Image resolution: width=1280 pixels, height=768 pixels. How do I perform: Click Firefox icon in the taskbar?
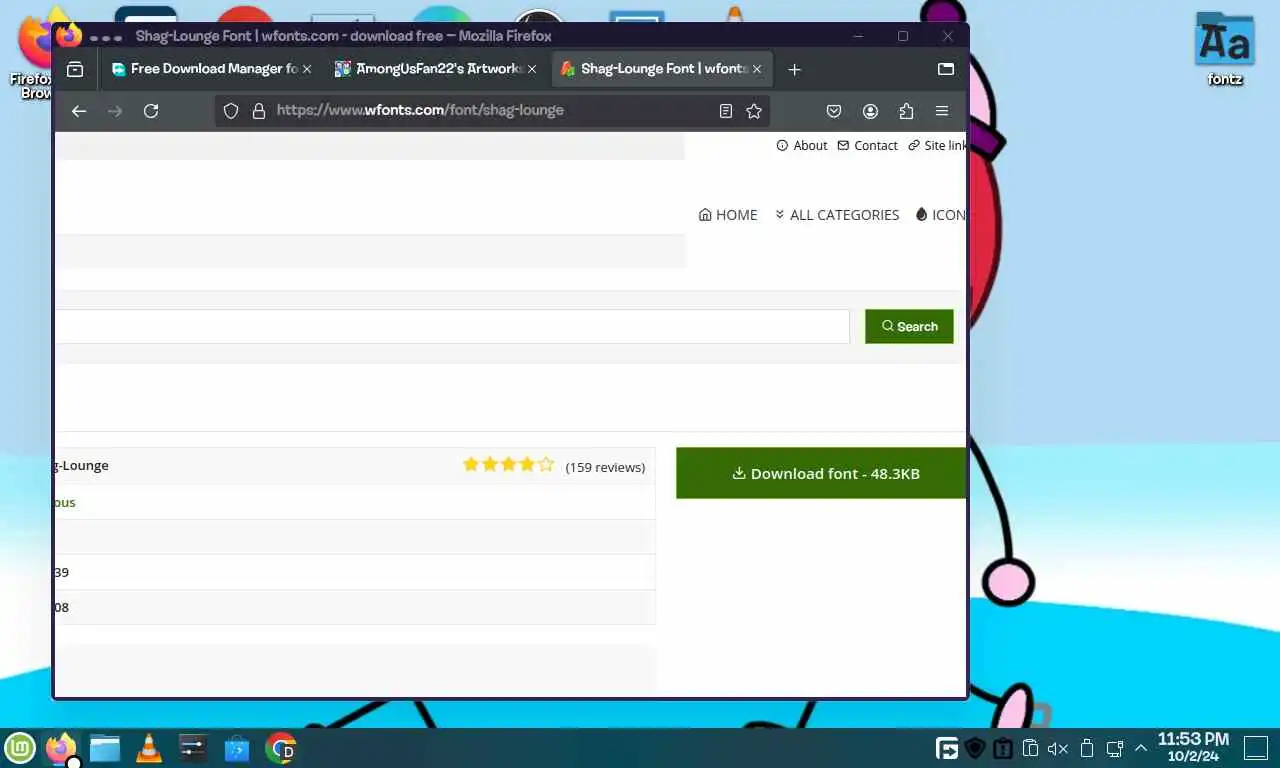(x=62, y=748)
